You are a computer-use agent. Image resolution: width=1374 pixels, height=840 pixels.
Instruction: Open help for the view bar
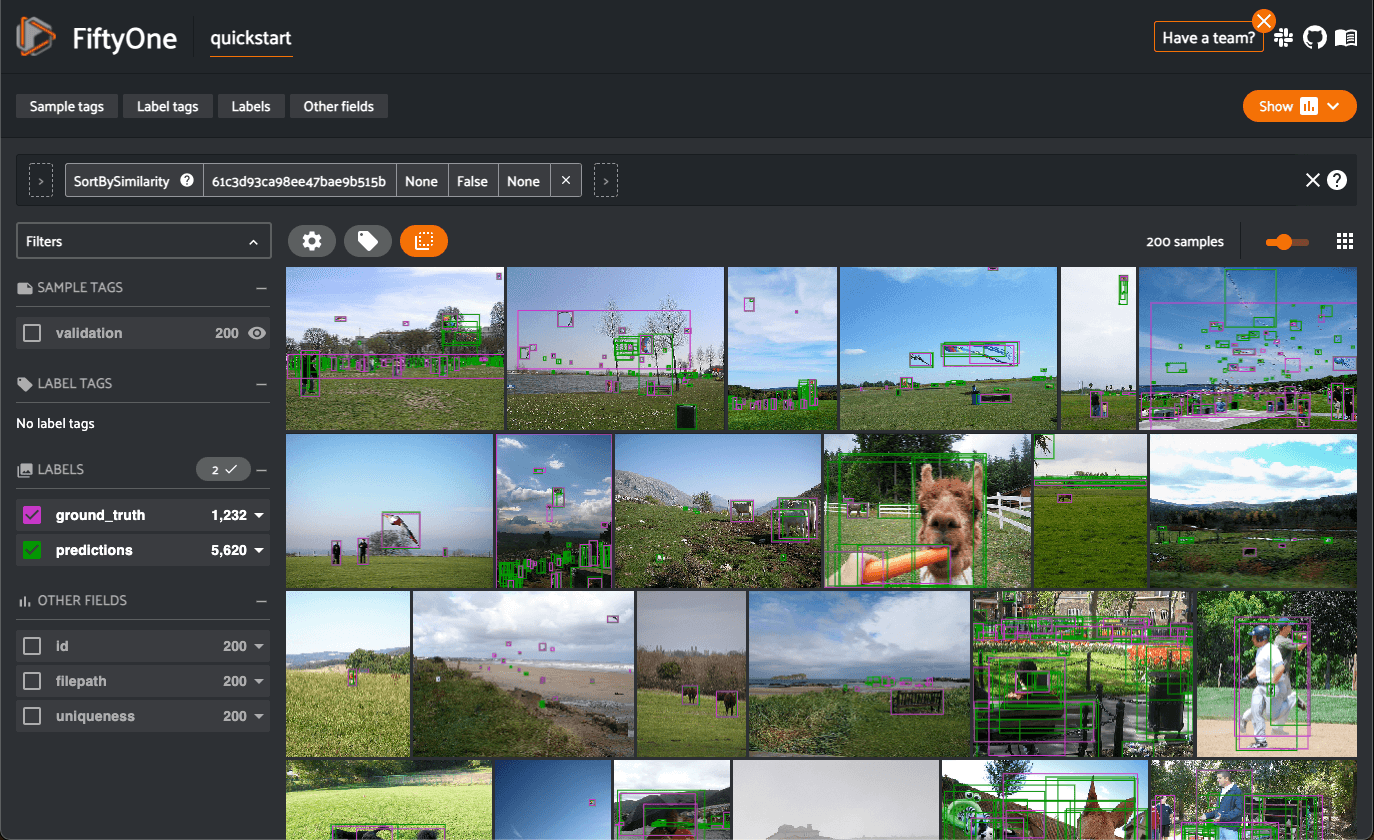pos(1337,180)
